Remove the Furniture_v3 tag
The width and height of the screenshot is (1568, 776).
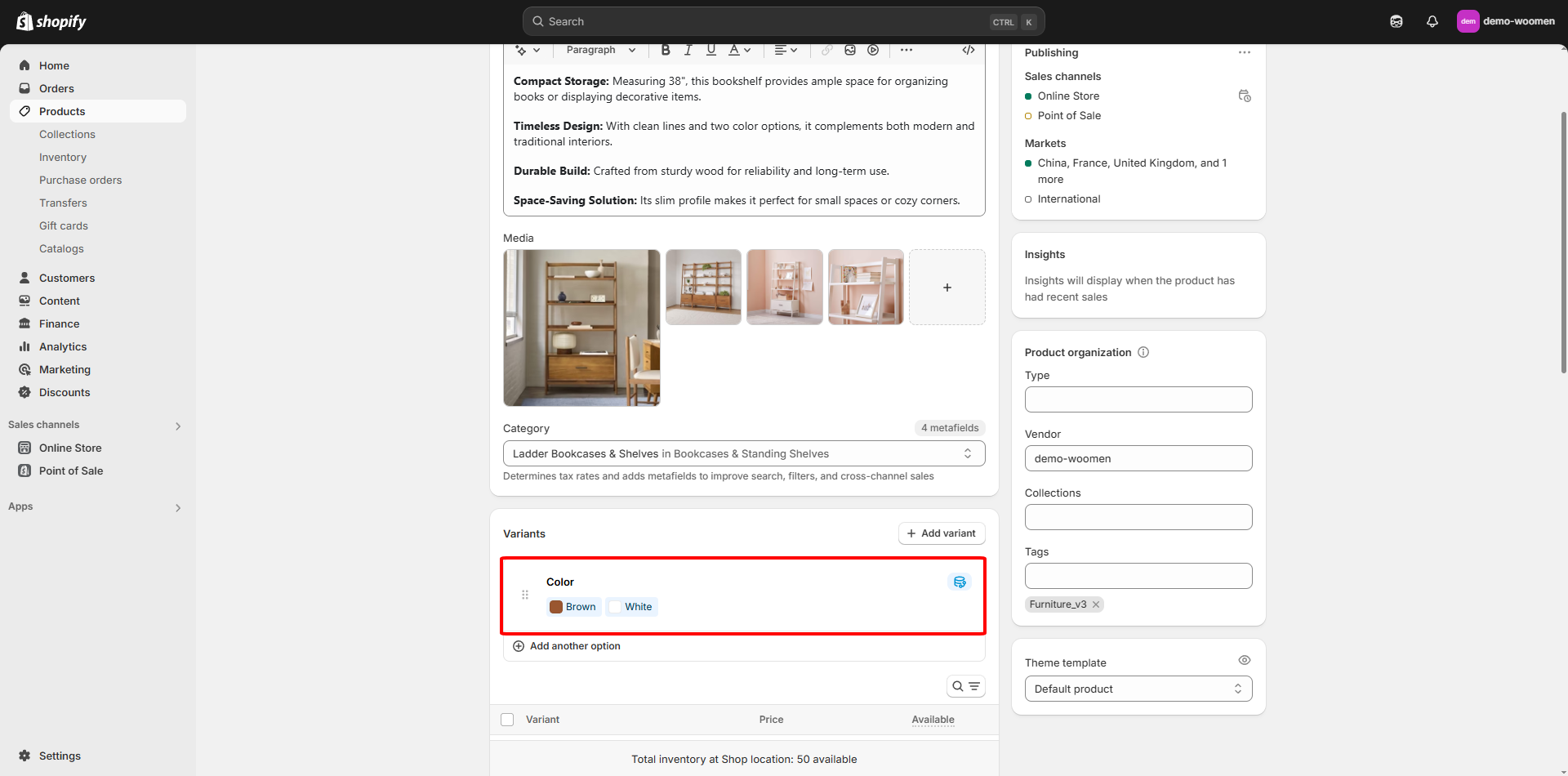[1096, 604]
